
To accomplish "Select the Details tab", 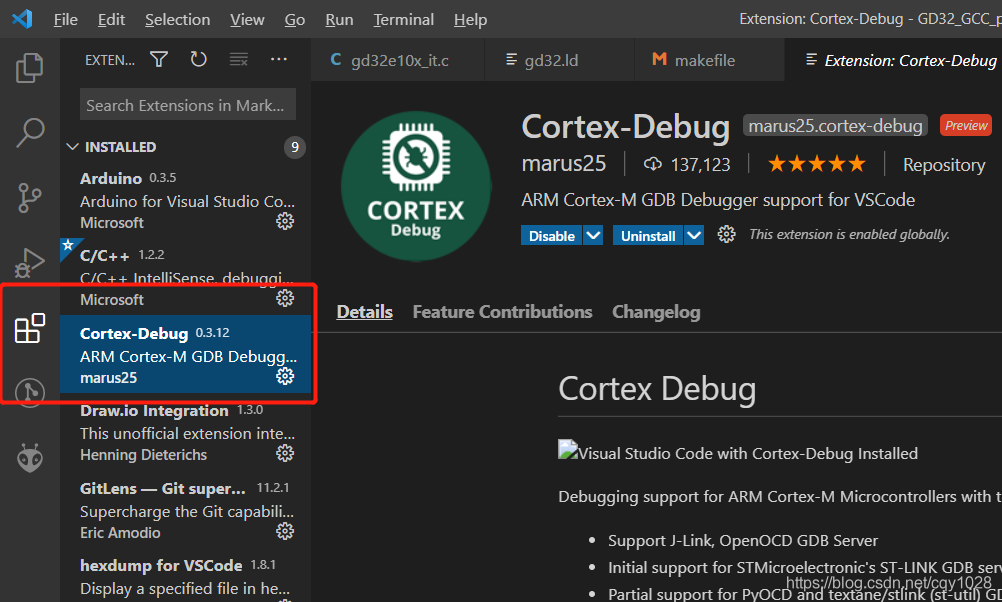I will 364,312.
